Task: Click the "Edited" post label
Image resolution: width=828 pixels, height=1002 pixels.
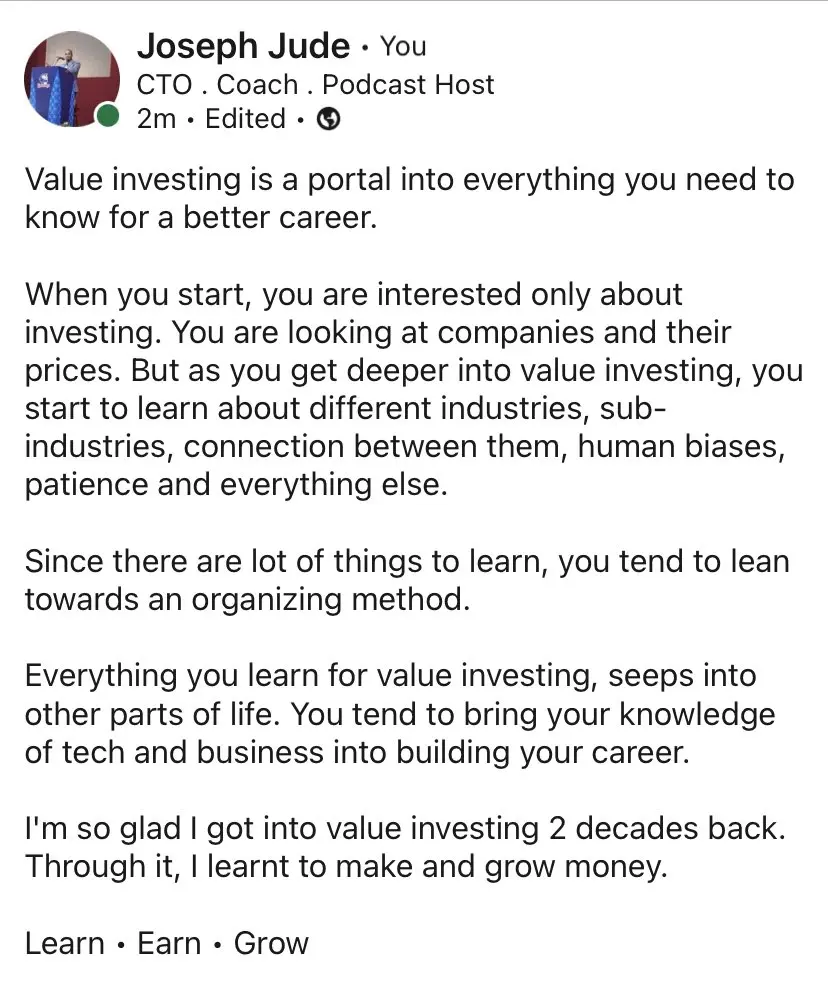Action: pos(245,119)
